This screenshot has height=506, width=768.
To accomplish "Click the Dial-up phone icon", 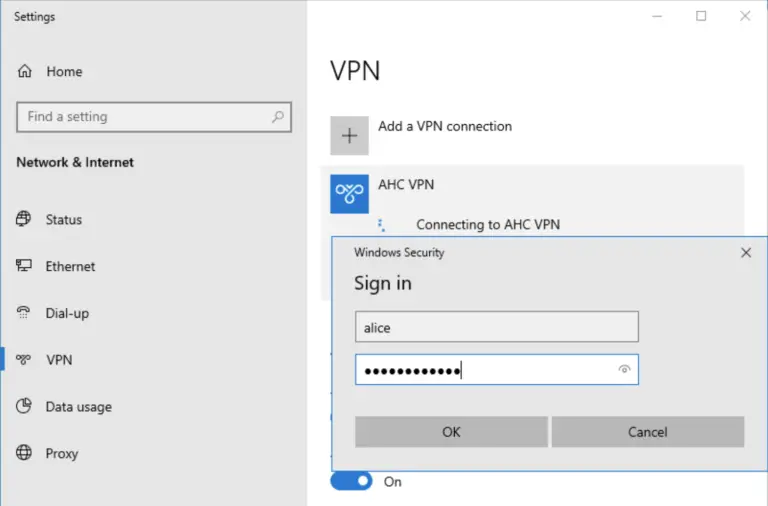I will coord(24,313).
